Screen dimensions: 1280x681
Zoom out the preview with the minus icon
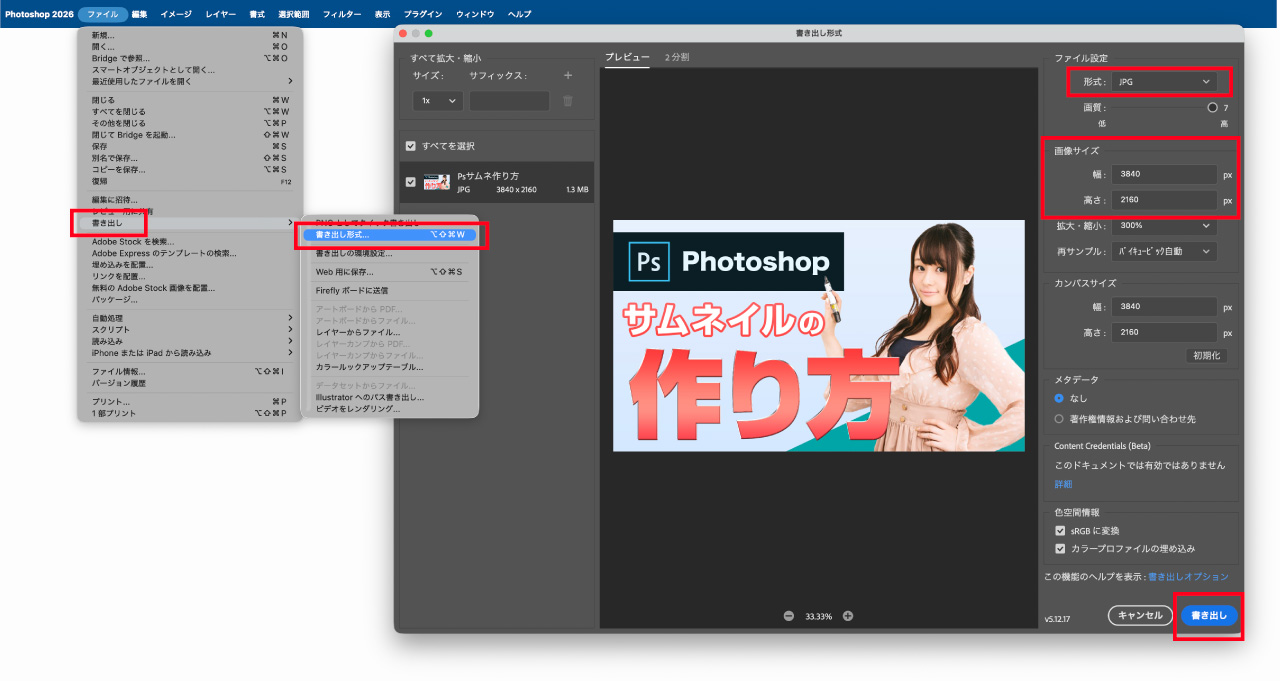coord(789,616)
